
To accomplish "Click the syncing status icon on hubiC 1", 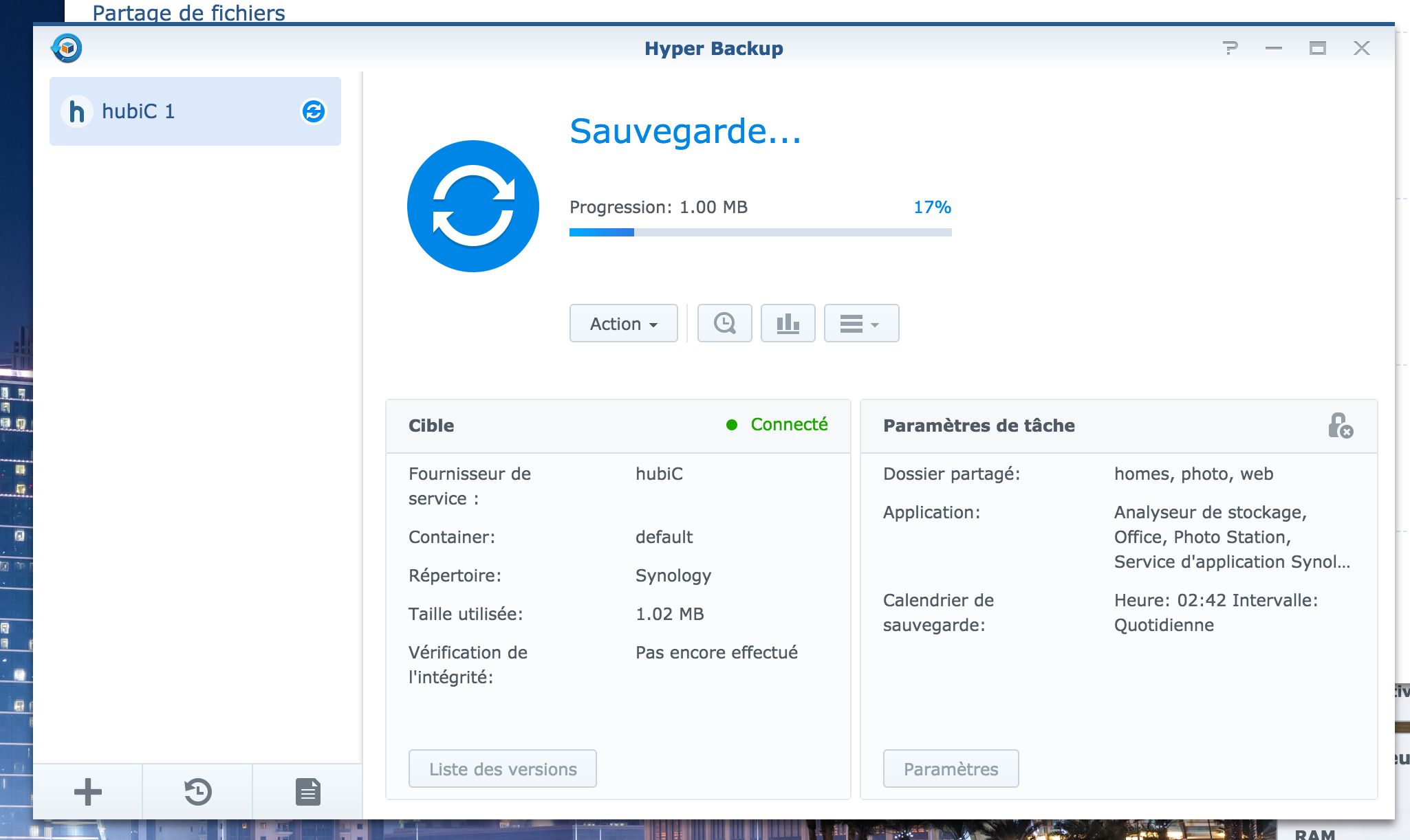I will click(314, 111).
